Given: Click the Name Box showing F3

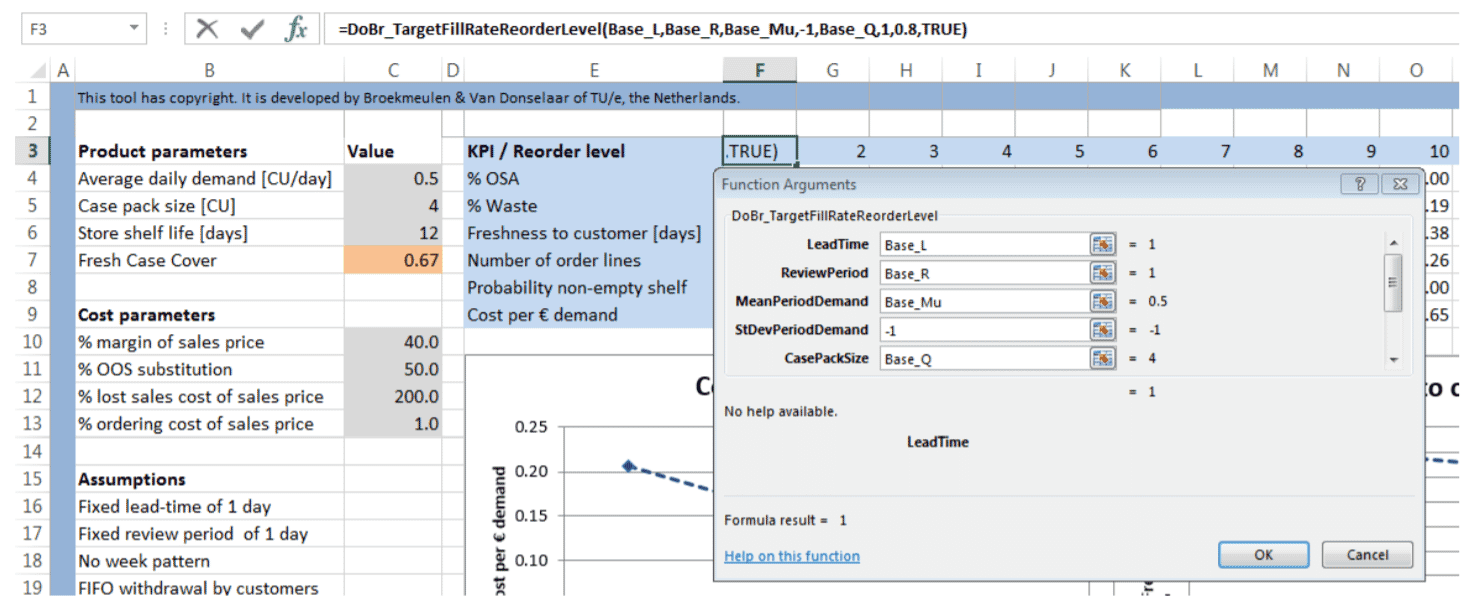Looking at the screenshot, I should 74,29.
